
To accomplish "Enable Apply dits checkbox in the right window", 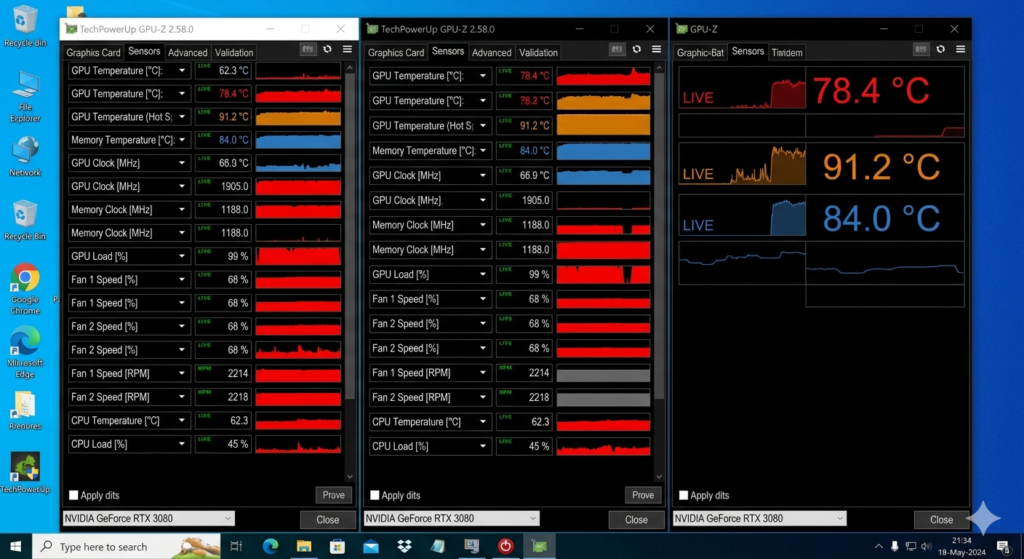I will tap(684, 495).
